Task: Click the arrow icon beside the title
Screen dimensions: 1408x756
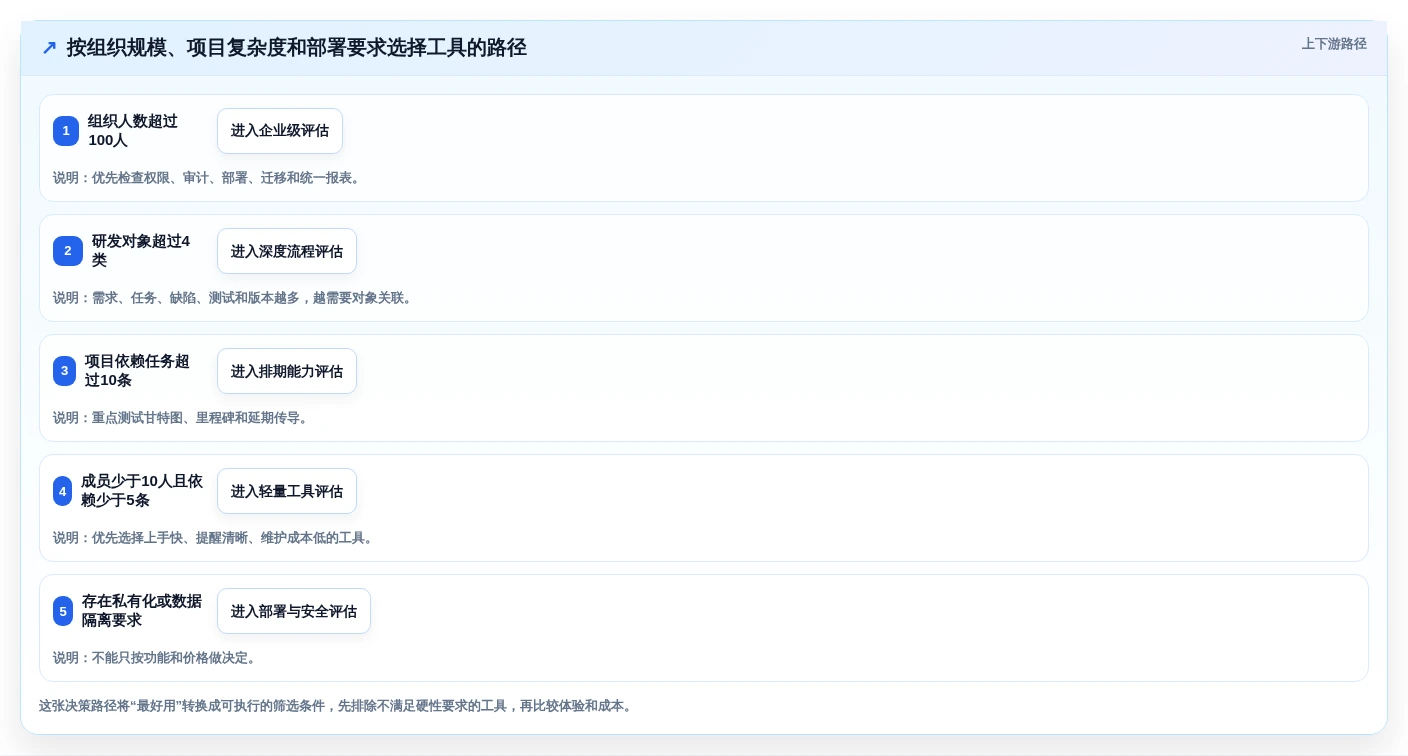Action: click(x=49, y=47)
